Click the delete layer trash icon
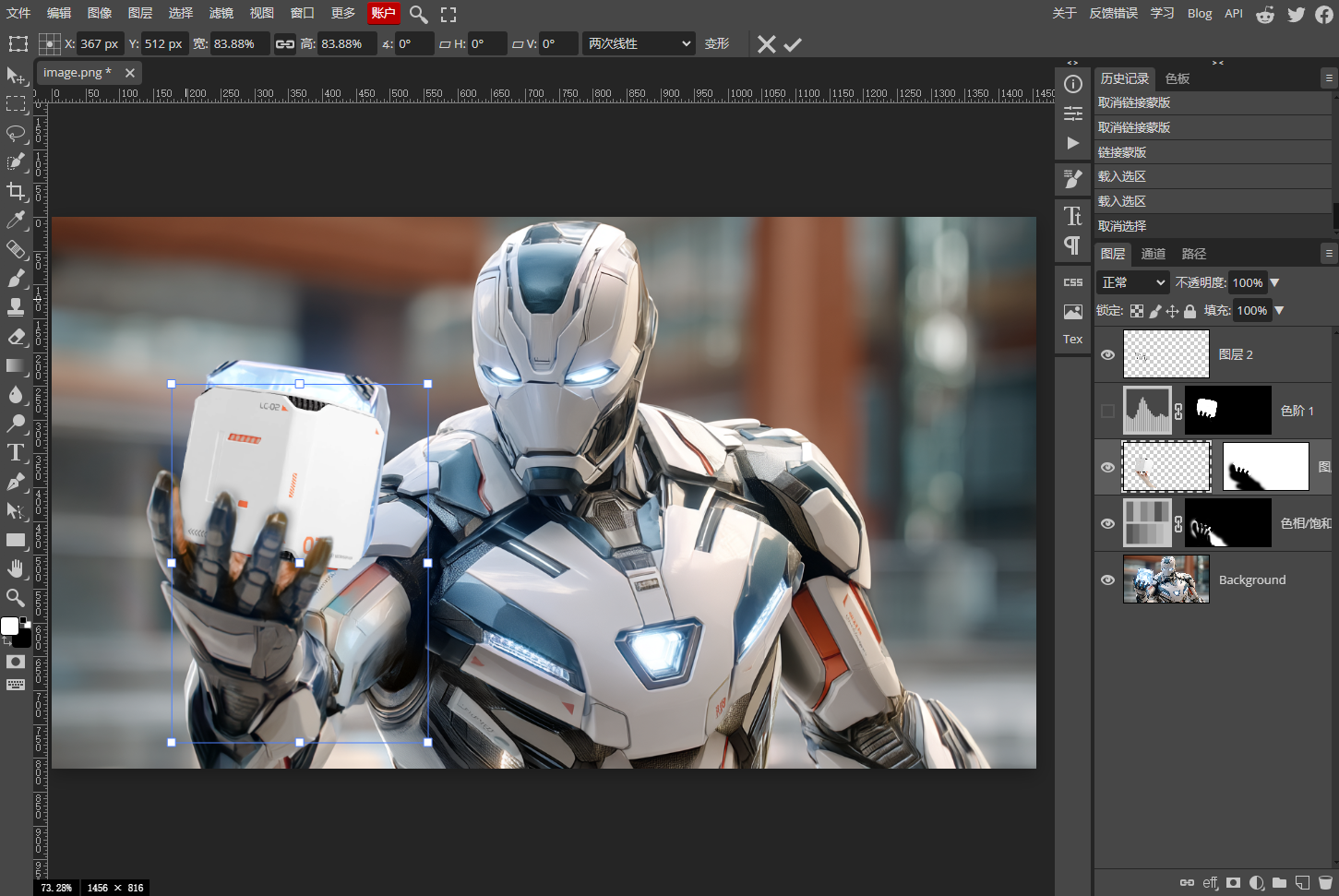 pos(1325,883)
